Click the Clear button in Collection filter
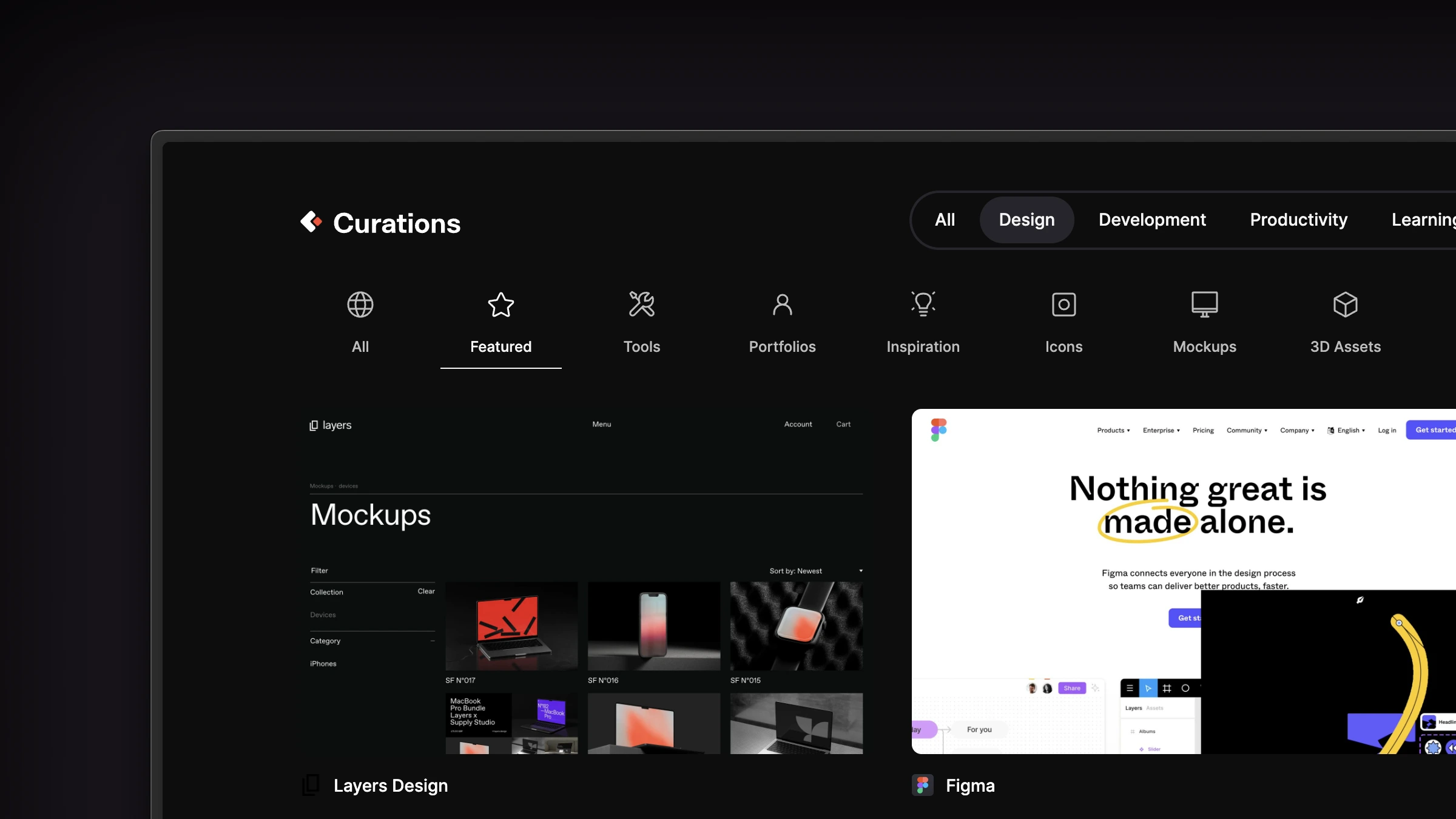The width and height of the screenshot is (1456, 819). 426,591
